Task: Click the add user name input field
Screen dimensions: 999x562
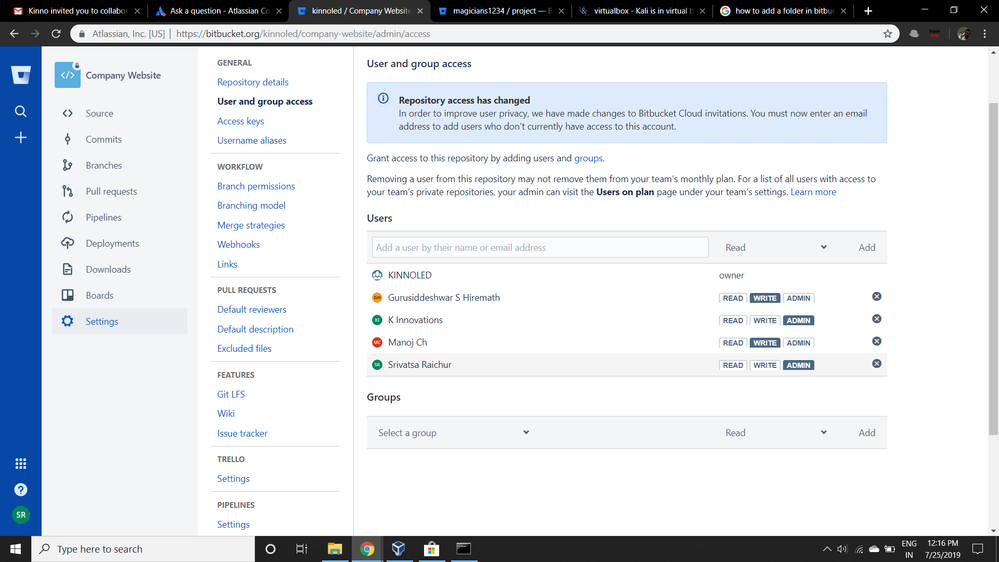Action: [540, 247]
